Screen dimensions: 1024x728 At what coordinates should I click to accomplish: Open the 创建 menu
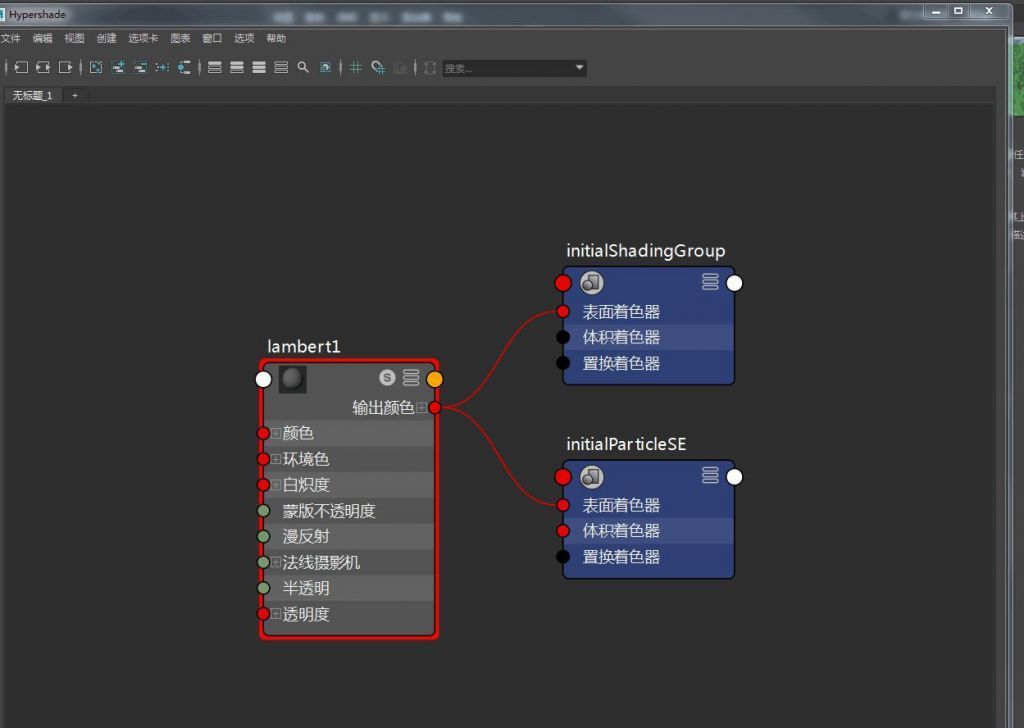(106, 39)
